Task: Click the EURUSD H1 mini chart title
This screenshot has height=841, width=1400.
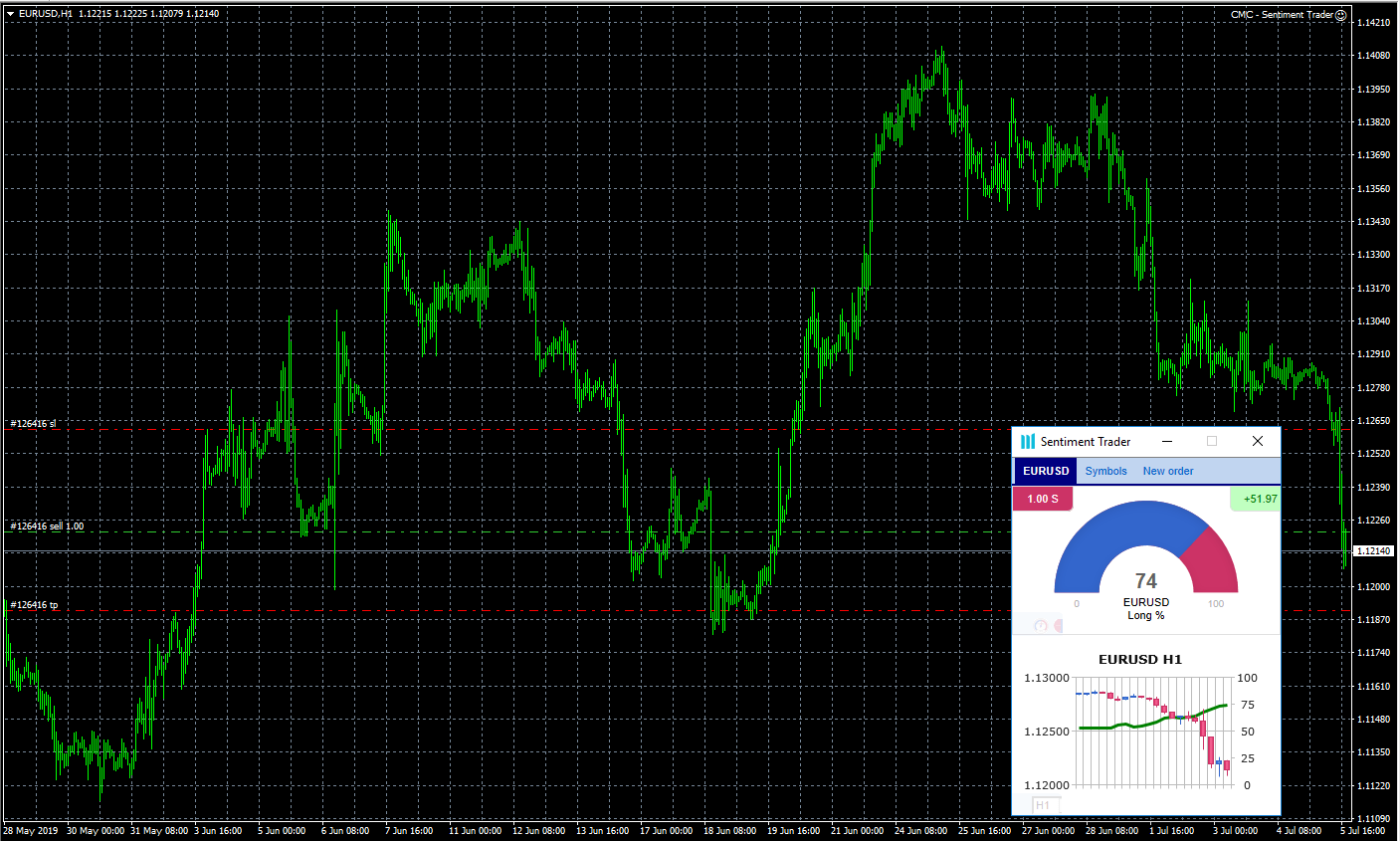Action: [1140, 659]
